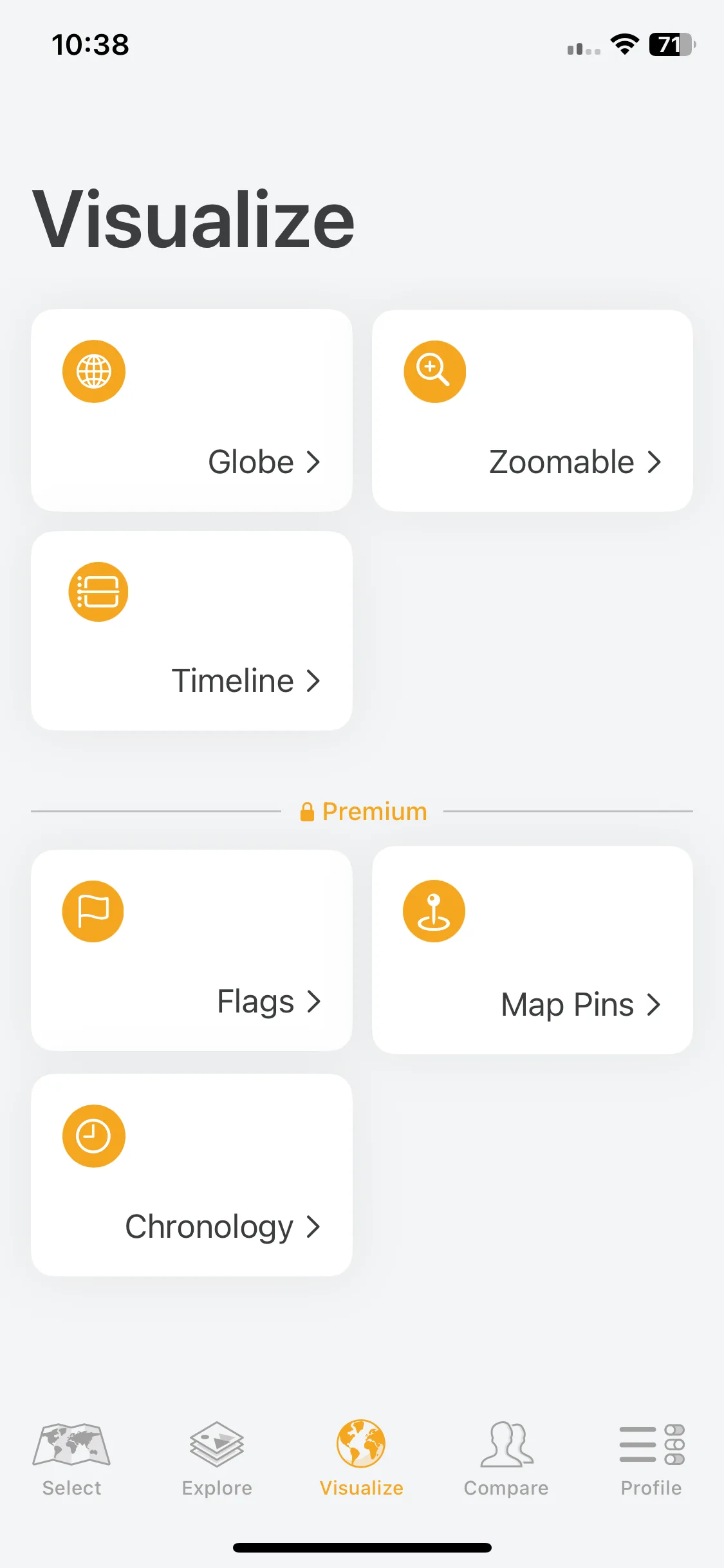Tap the Timeline list icon

(98, 592)
